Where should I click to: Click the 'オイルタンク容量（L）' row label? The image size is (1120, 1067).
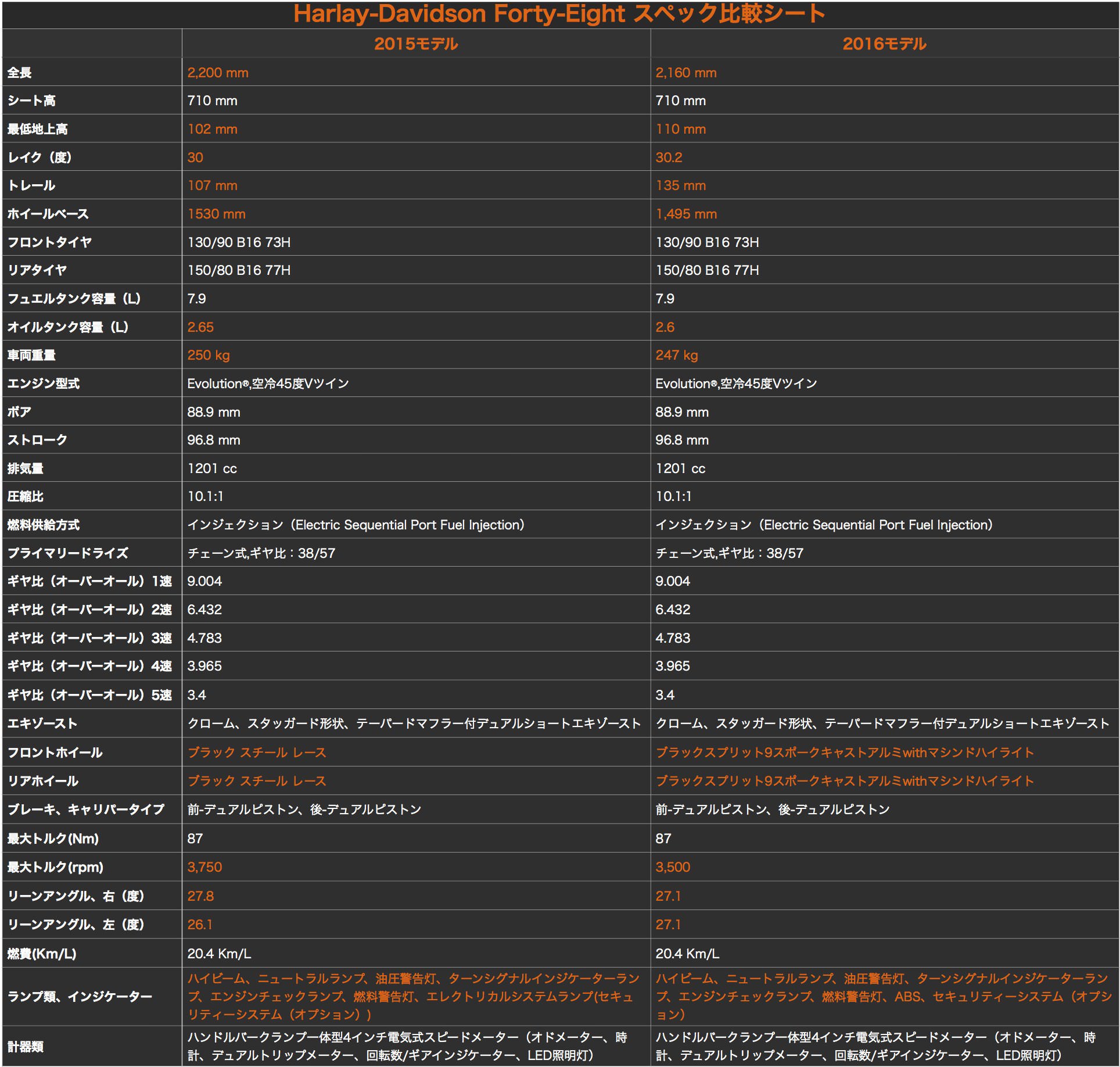(x=68, y=327)
